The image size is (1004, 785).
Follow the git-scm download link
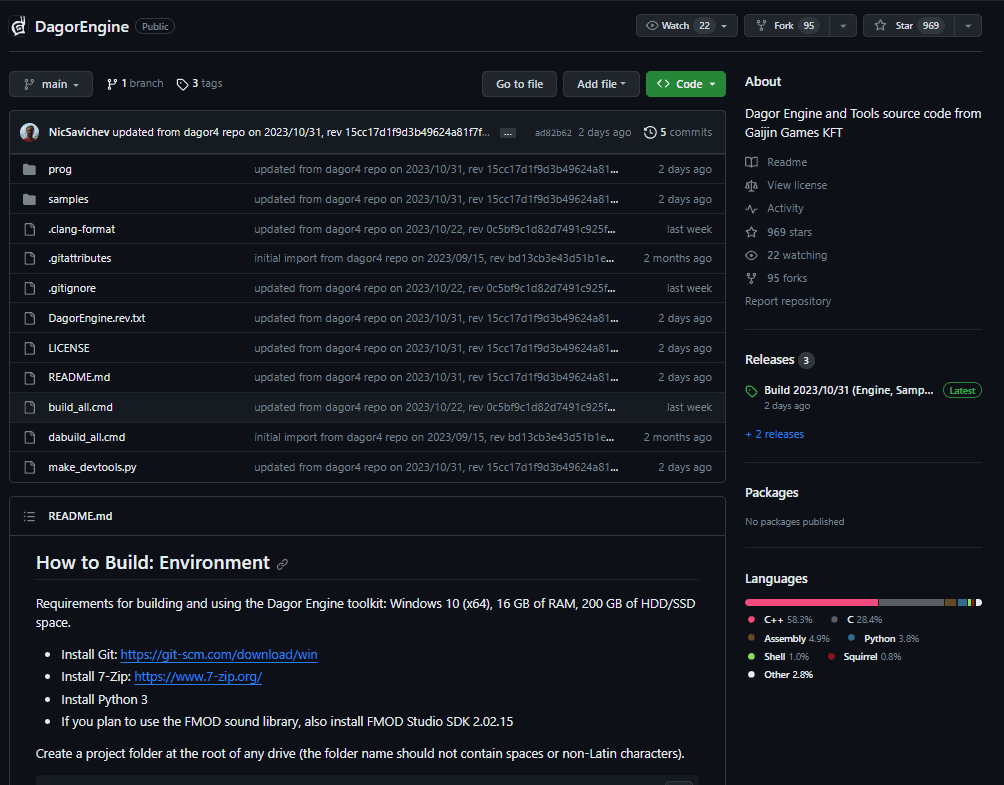(218, 654)
